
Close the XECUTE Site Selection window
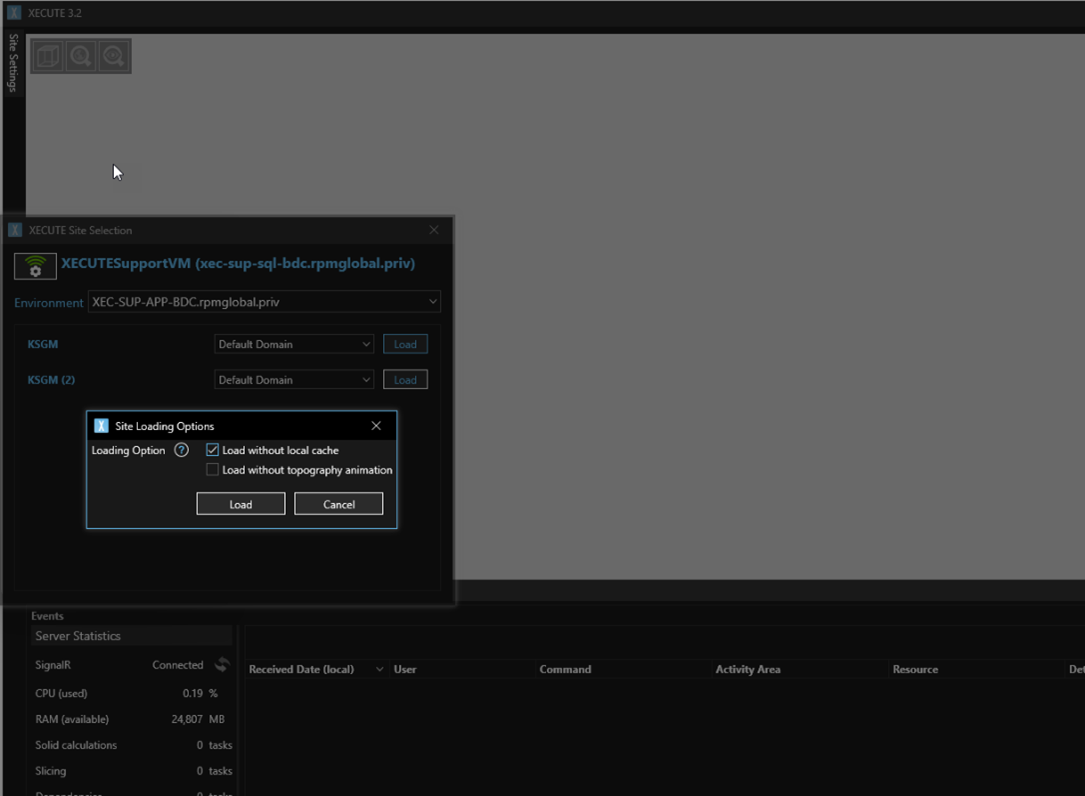pos(434,230)
